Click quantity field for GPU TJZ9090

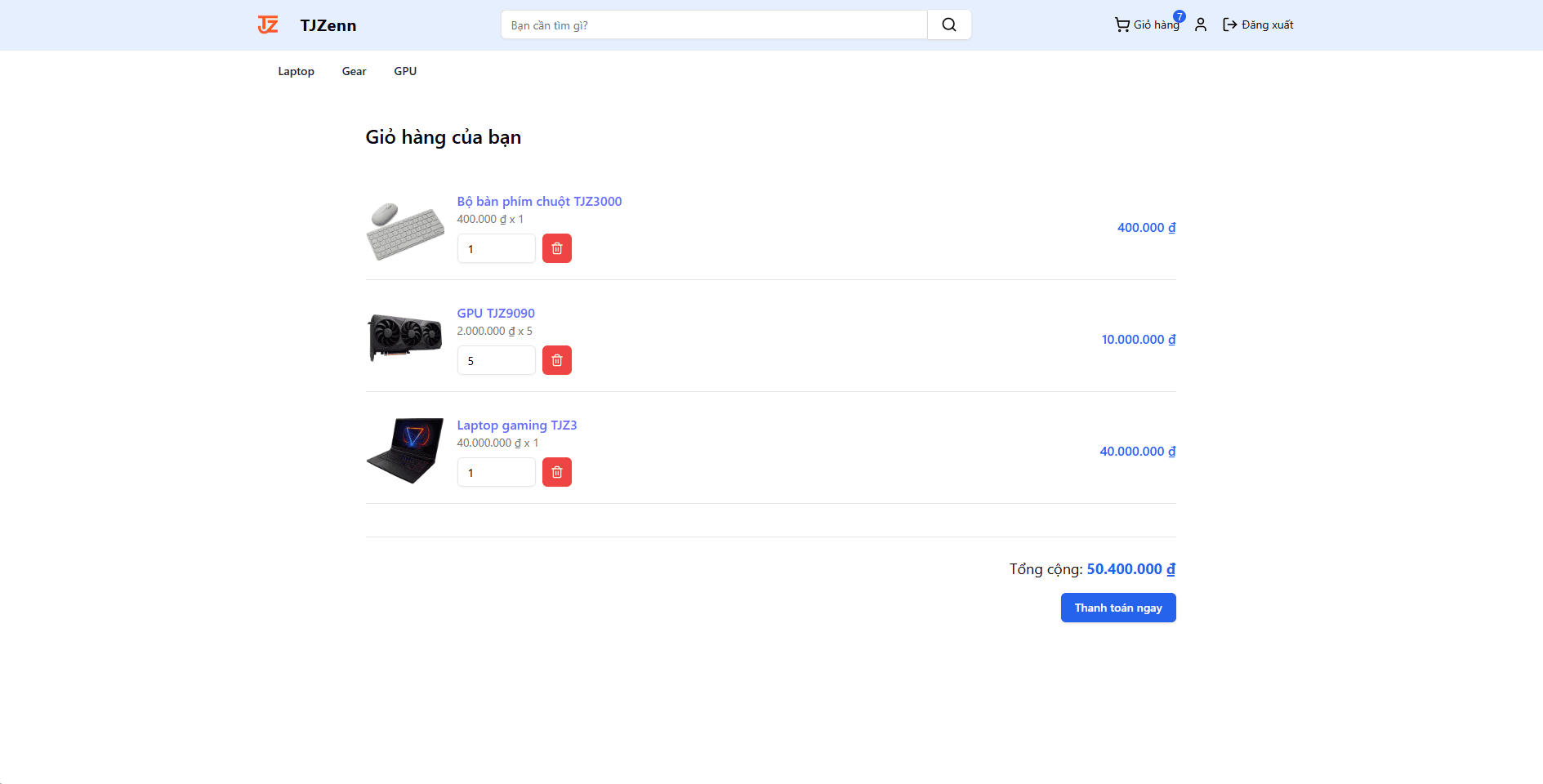pyautogui.click(x=496, y=360)
